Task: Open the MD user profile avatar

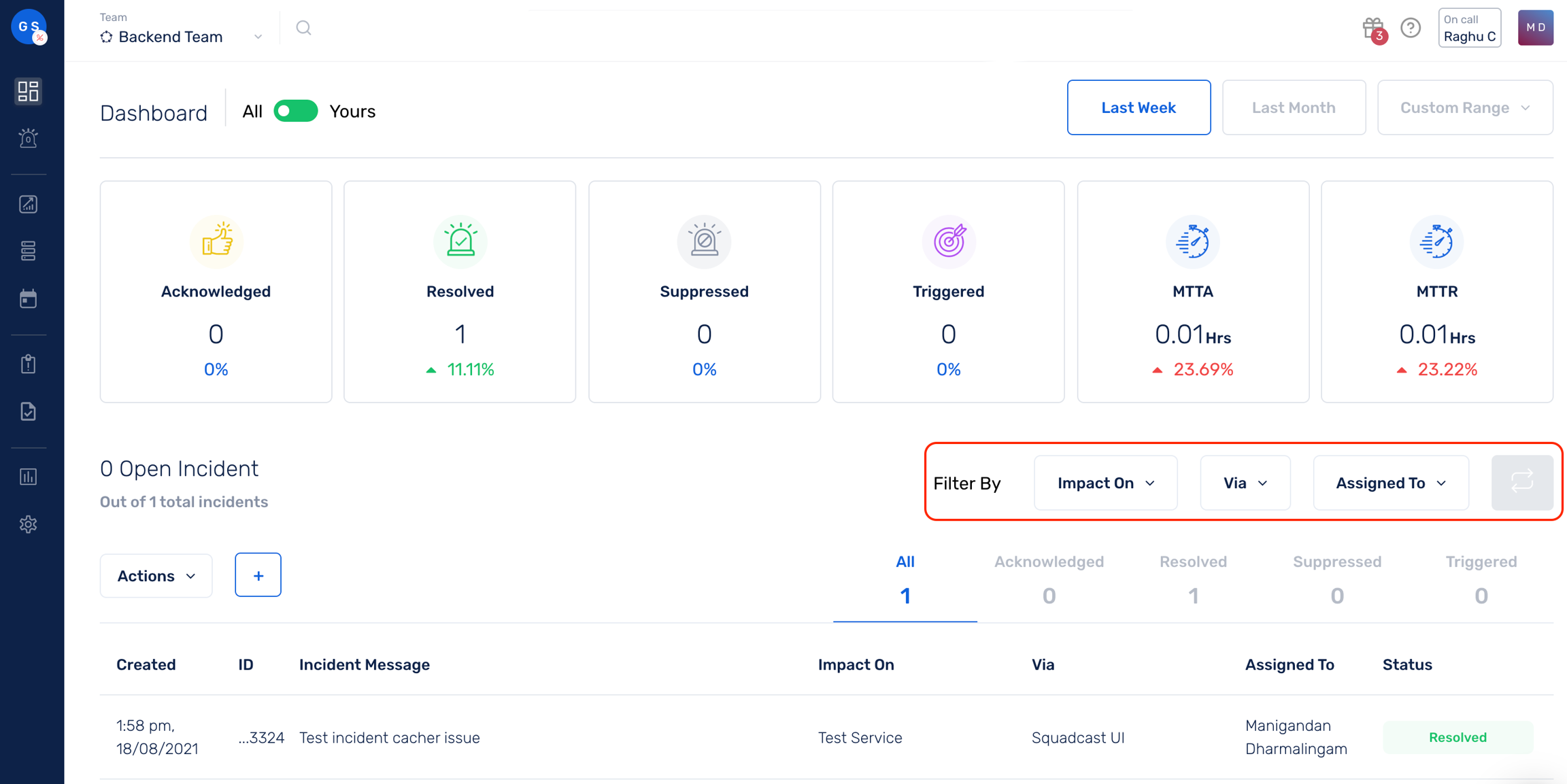Action: (x=1535, y=27)
